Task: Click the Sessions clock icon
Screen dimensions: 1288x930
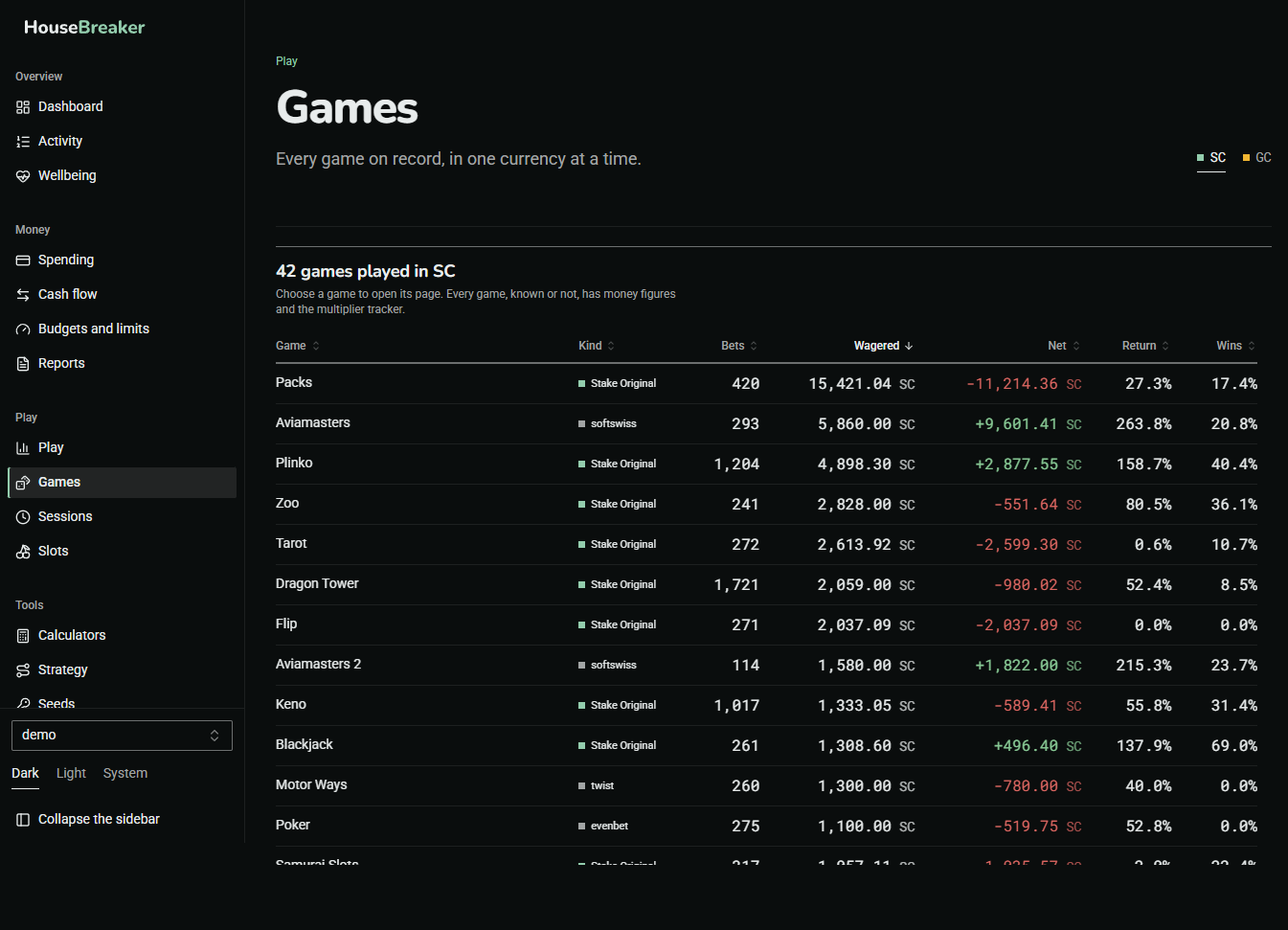Action: (x=23, y=517)
